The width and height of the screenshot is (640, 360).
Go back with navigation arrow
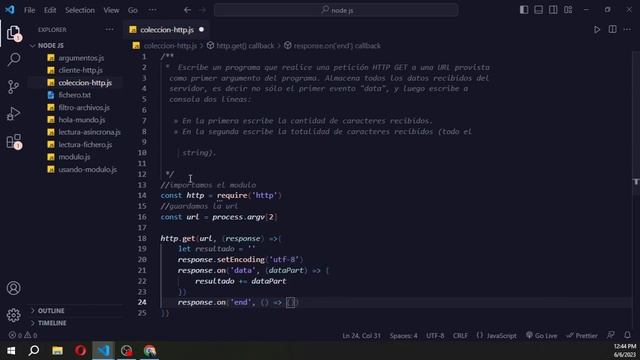tap(187, 10)
